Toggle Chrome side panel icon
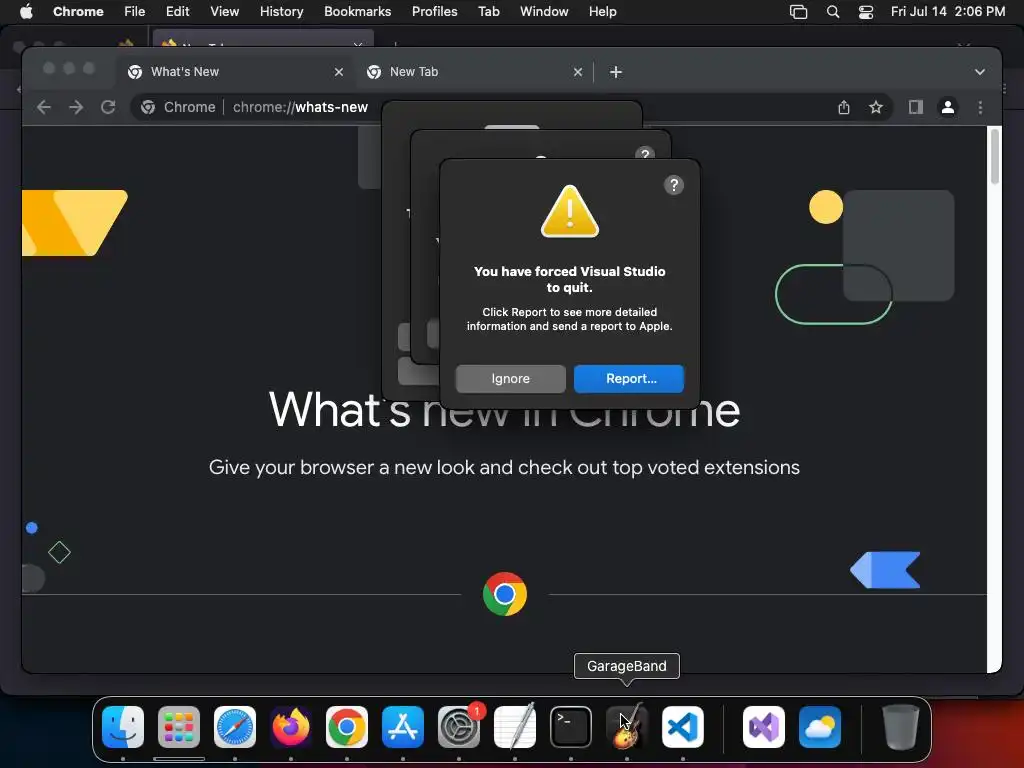Image resolution: width=1024 pixels, height=768 pixels. click(x=916, y=107)
